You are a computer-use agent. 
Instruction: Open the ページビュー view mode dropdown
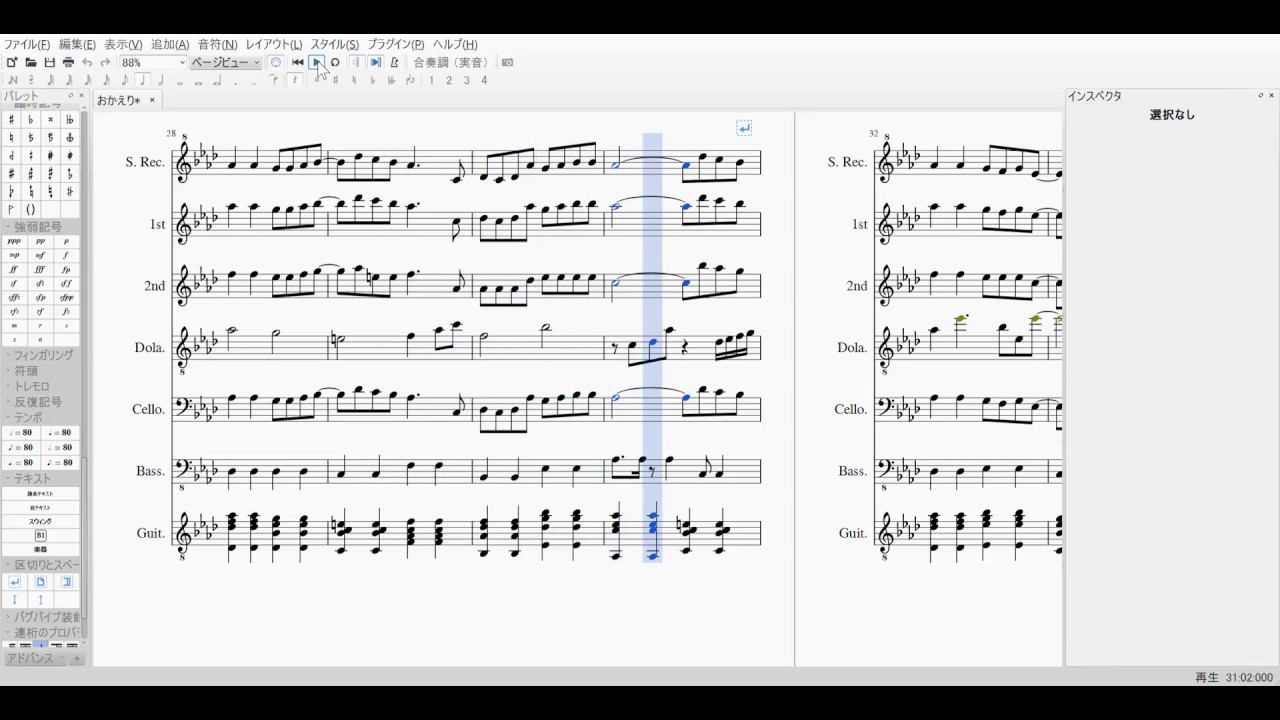[x=226, y=62]
